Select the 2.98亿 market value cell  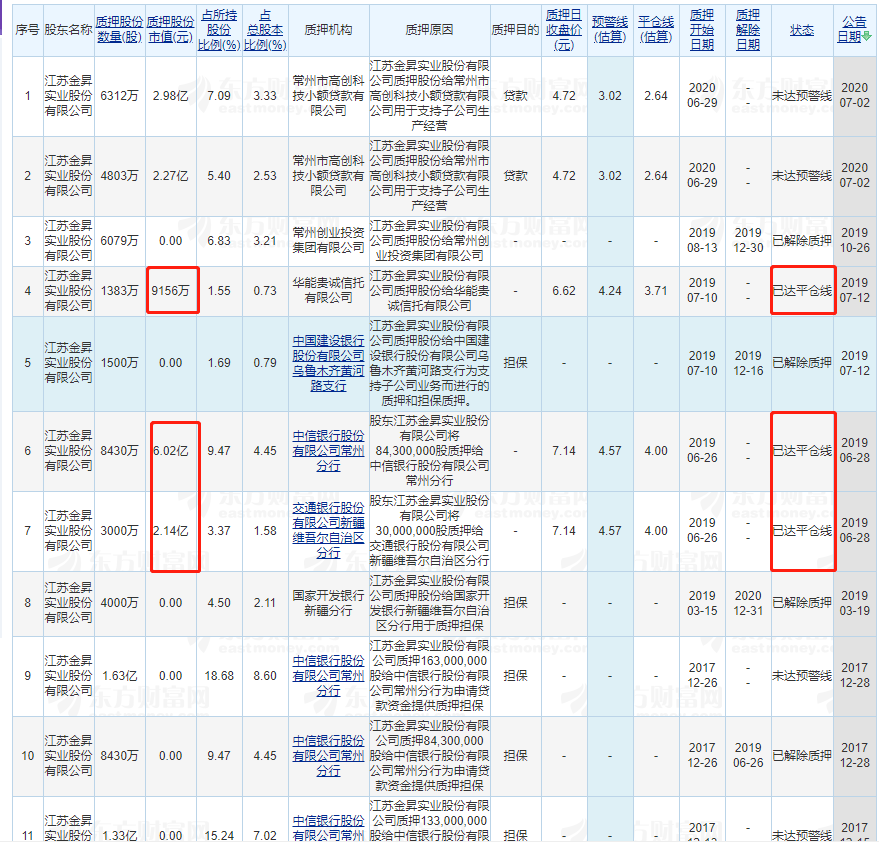pos(170,96)
